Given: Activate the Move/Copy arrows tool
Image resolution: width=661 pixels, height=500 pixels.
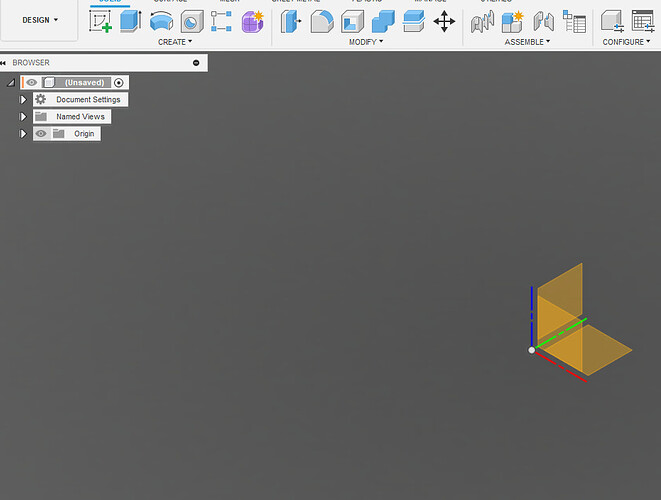Looking at the screenshot, I should (444, 21).
